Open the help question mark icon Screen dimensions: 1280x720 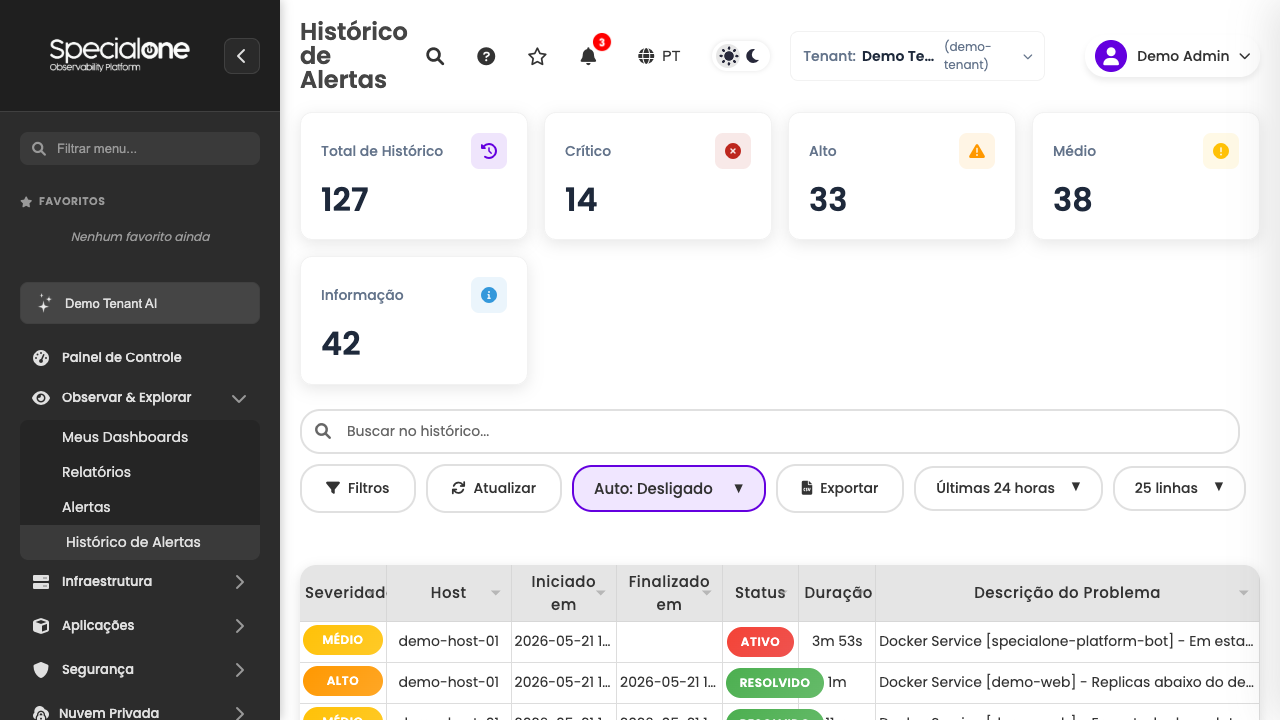[x=486, y=56]
